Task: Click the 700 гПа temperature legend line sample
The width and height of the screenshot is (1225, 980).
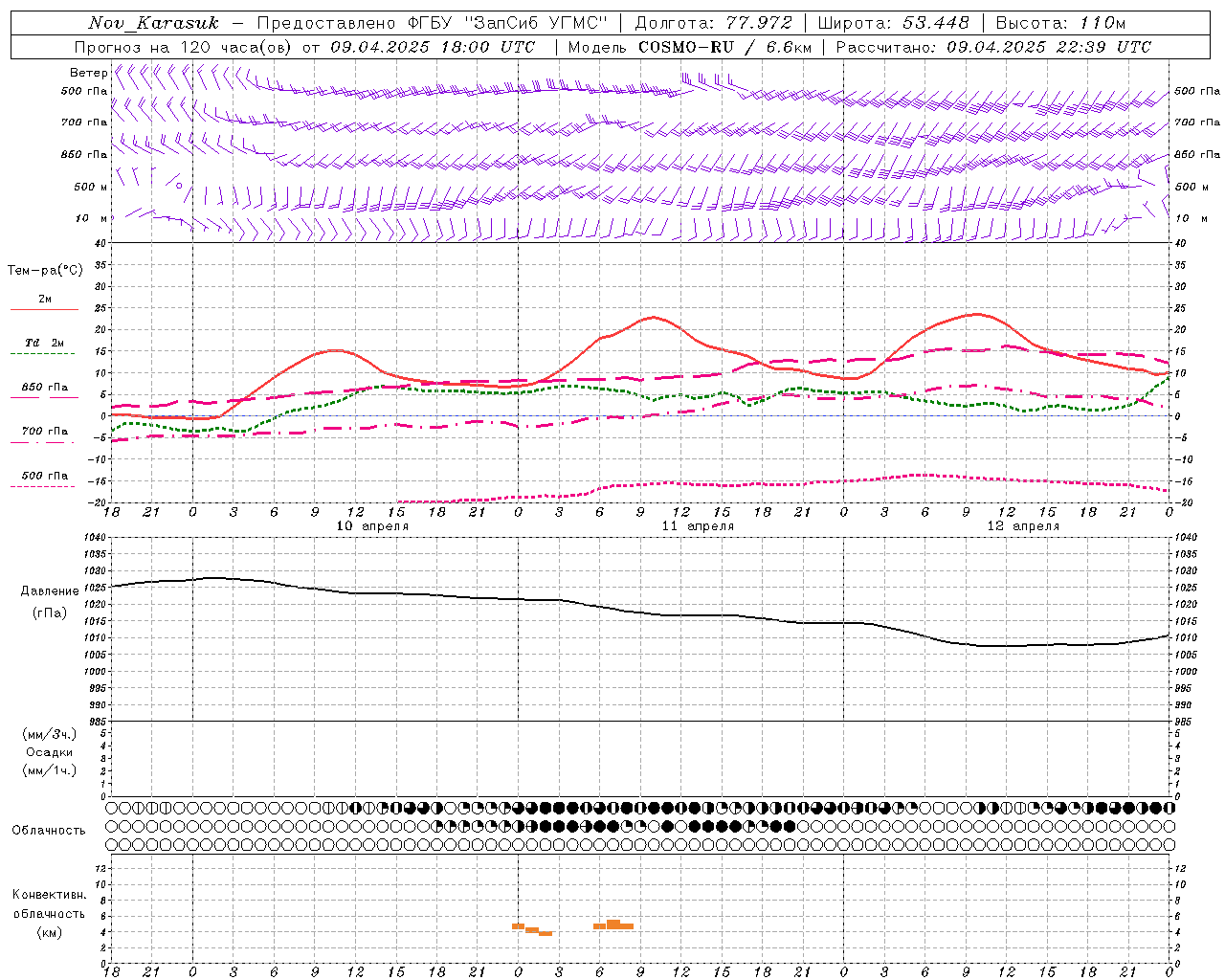Action: click(x=44, y=442)
